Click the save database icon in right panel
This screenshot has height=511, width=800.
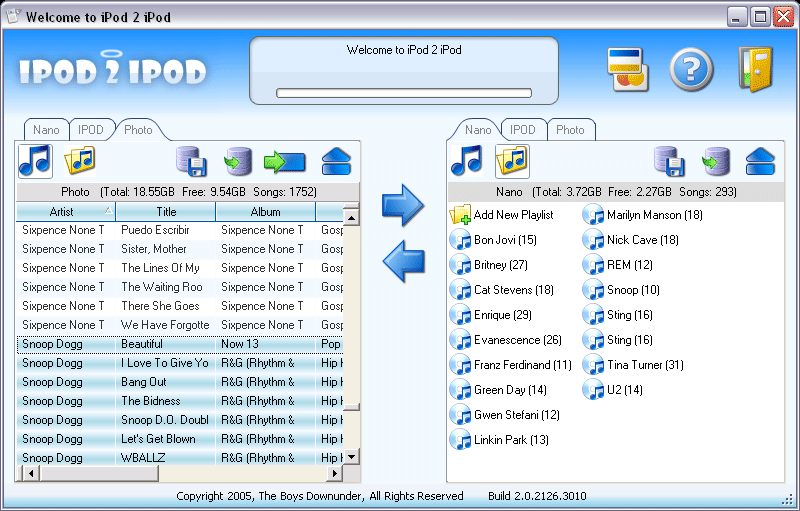(669, 161)
